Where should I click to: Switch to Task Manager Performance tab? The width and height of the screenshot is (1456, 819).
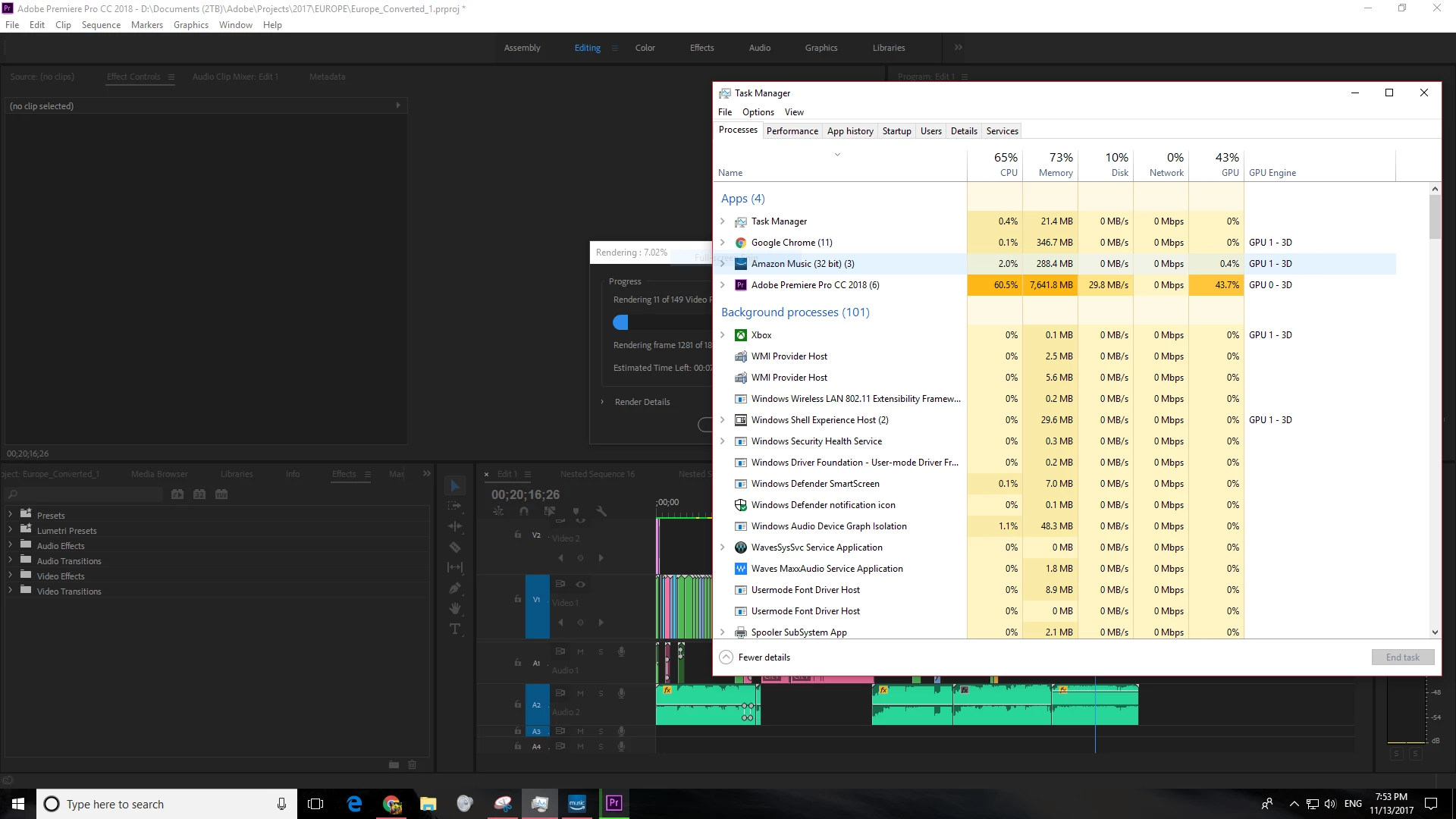pos(792,131)
